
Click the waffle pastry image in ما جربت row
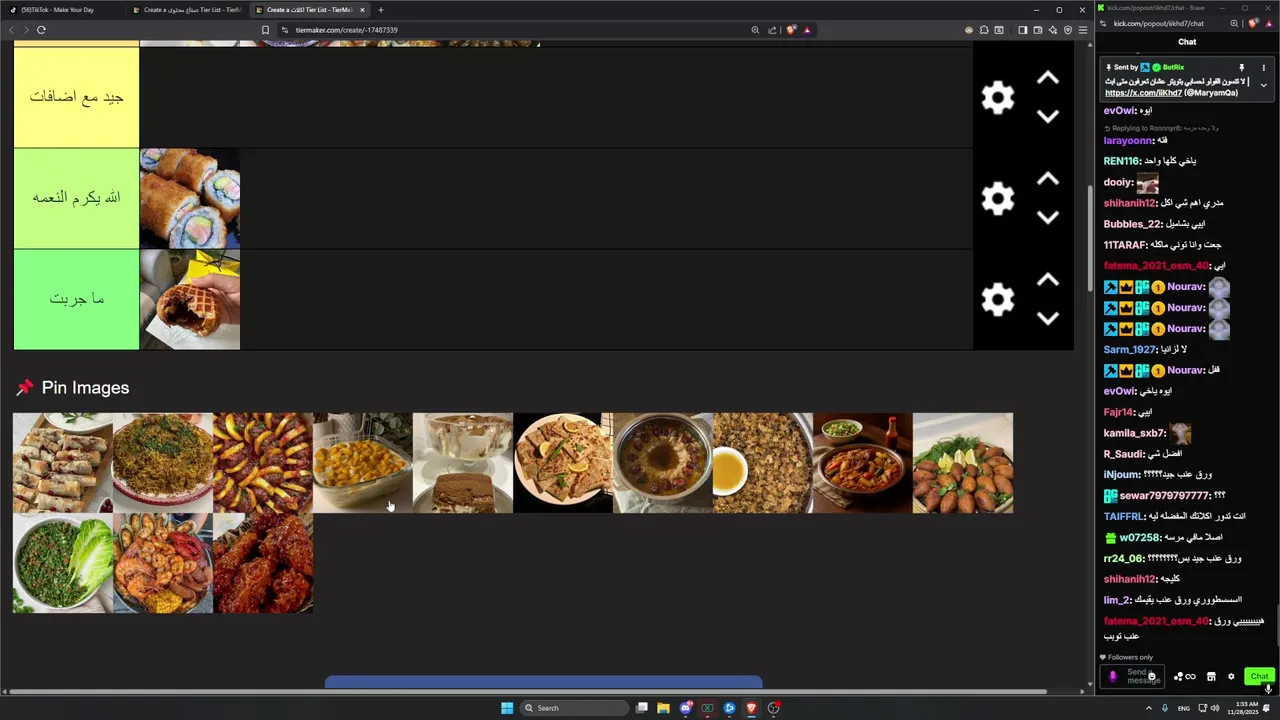pyautogui.click(x=190, y=299)
